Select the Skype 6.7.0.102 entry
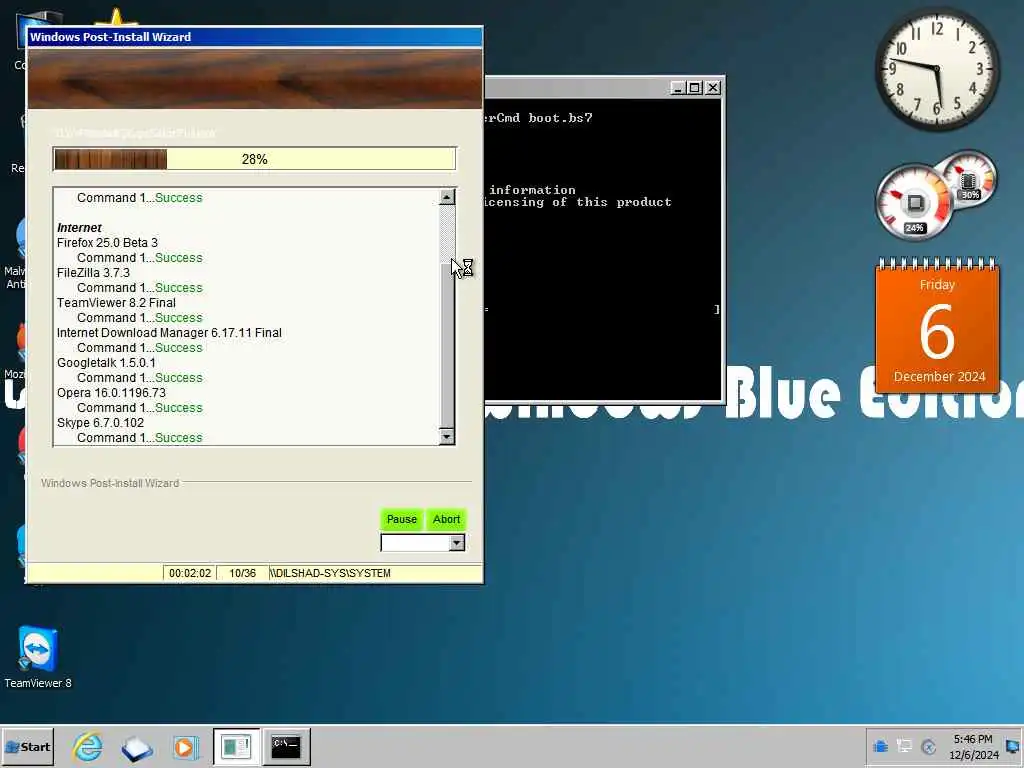1024x768 pixels. (x=101, y=423)
